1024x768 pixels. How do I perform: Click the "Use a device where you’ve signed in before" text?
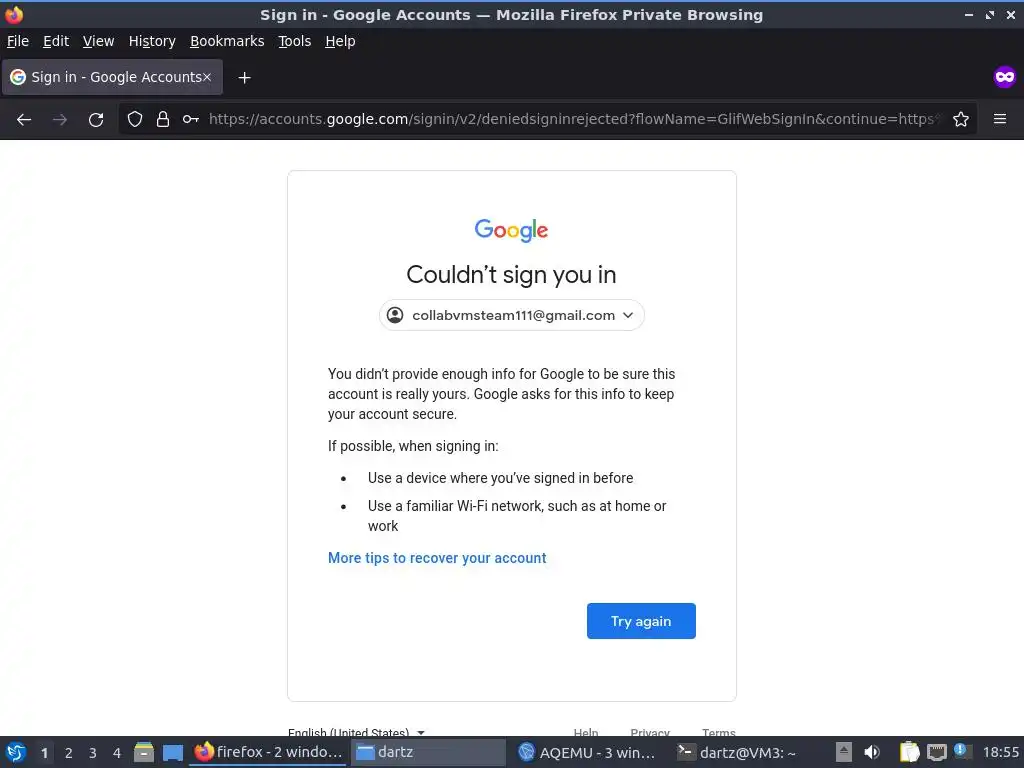[500, 478]
